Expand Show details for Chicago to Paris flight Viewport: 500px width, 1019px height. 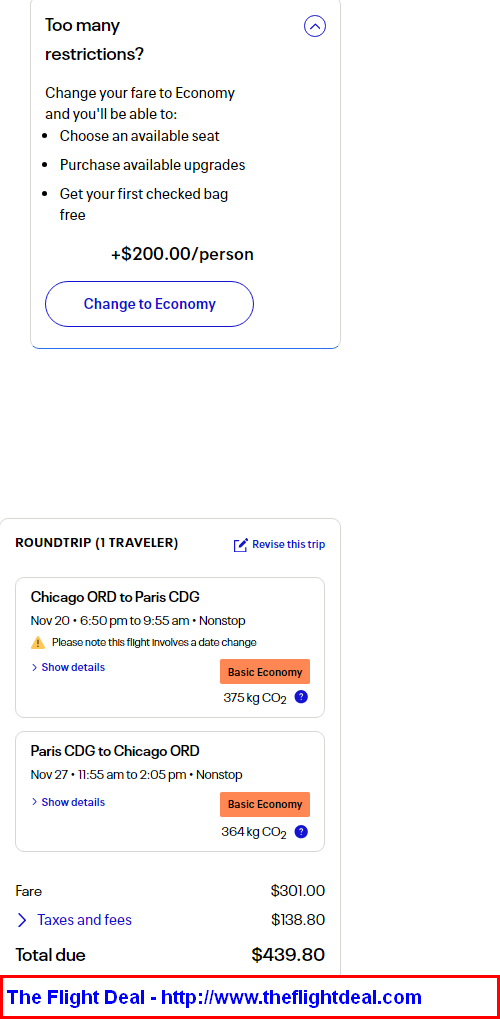pyautogui.click(x=68, y=667)
